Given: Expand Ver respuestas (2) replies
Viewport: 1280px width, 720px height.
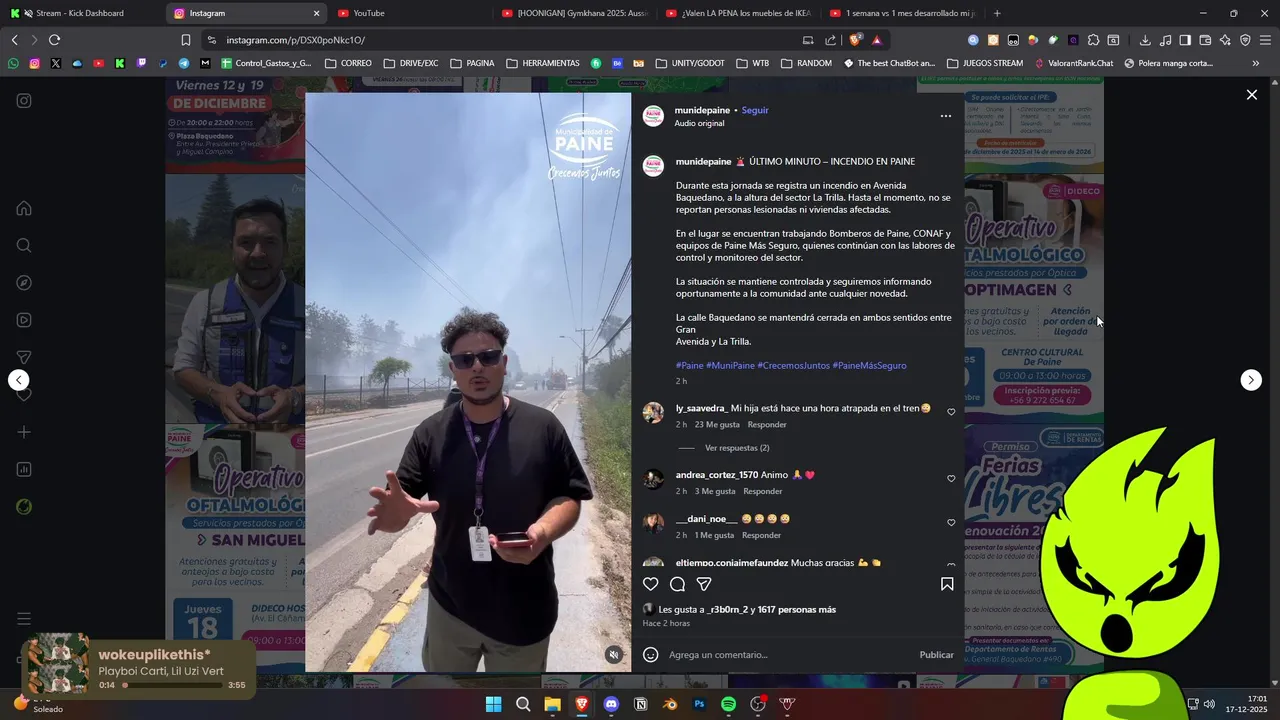Looking at the screenshot, I should click(x=737, y=448).
